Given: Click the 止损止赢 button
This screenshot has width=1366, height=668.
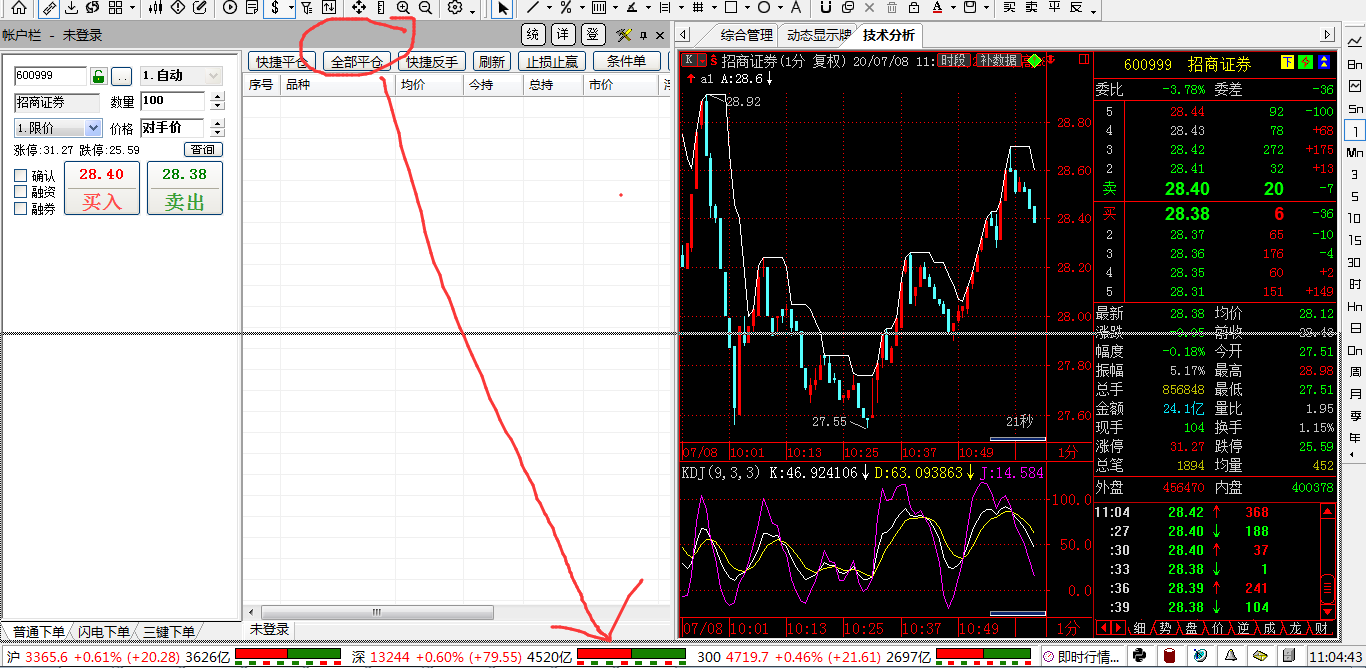Looking at the screenshot, I should pyautogui.click(x=553, y=61).
